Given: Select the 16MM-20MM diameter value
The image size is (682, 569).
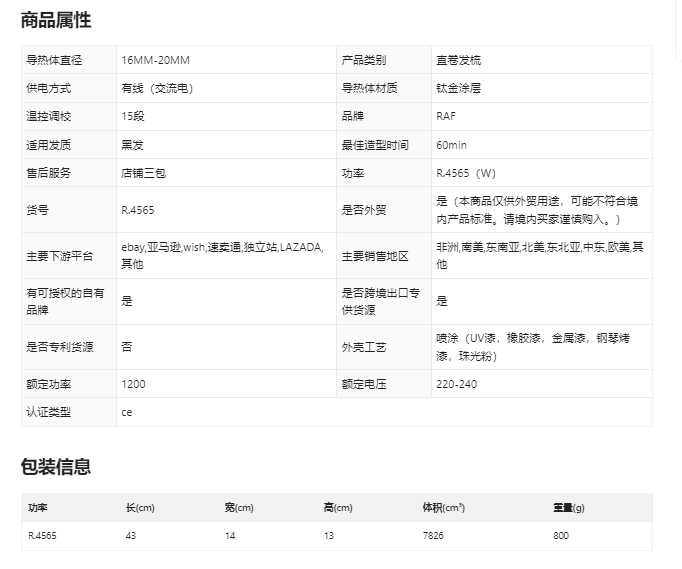Looking at the screenshot, I should 155,60.
